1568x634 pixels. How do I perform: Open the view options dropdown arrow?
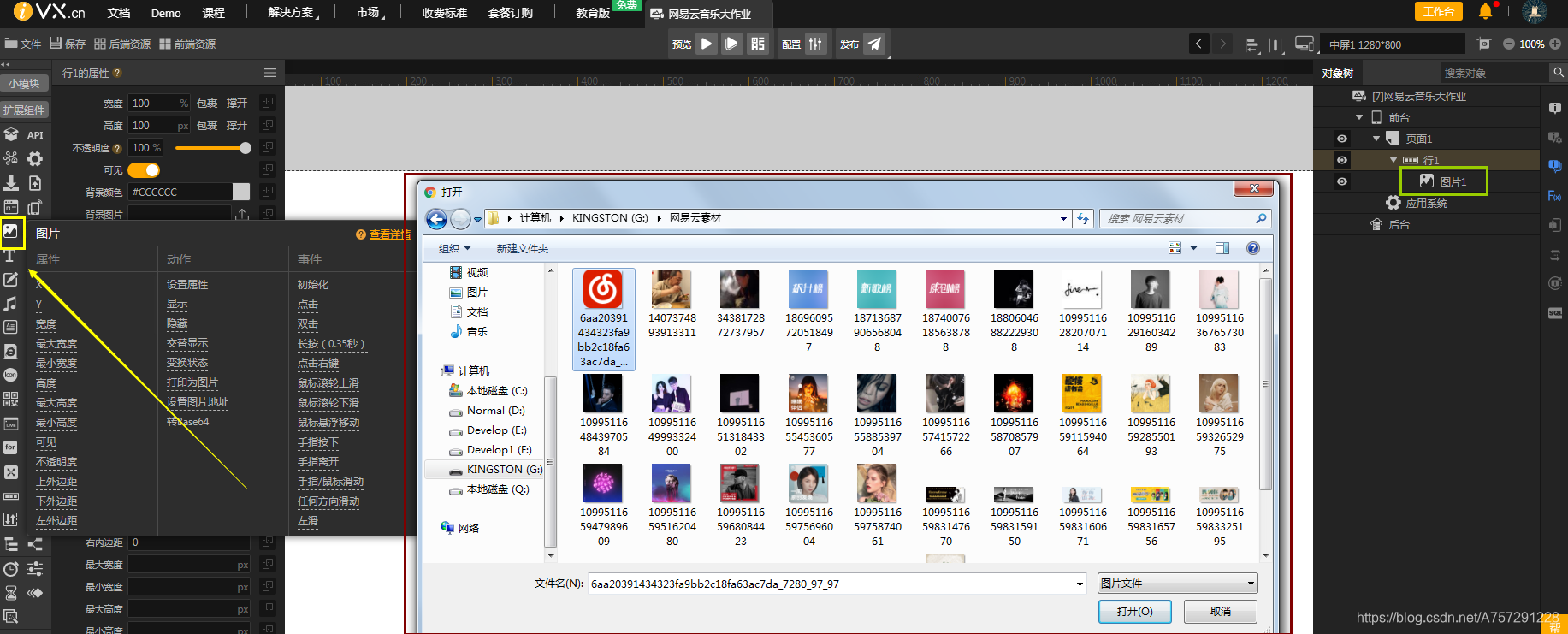pos(1193,248)
